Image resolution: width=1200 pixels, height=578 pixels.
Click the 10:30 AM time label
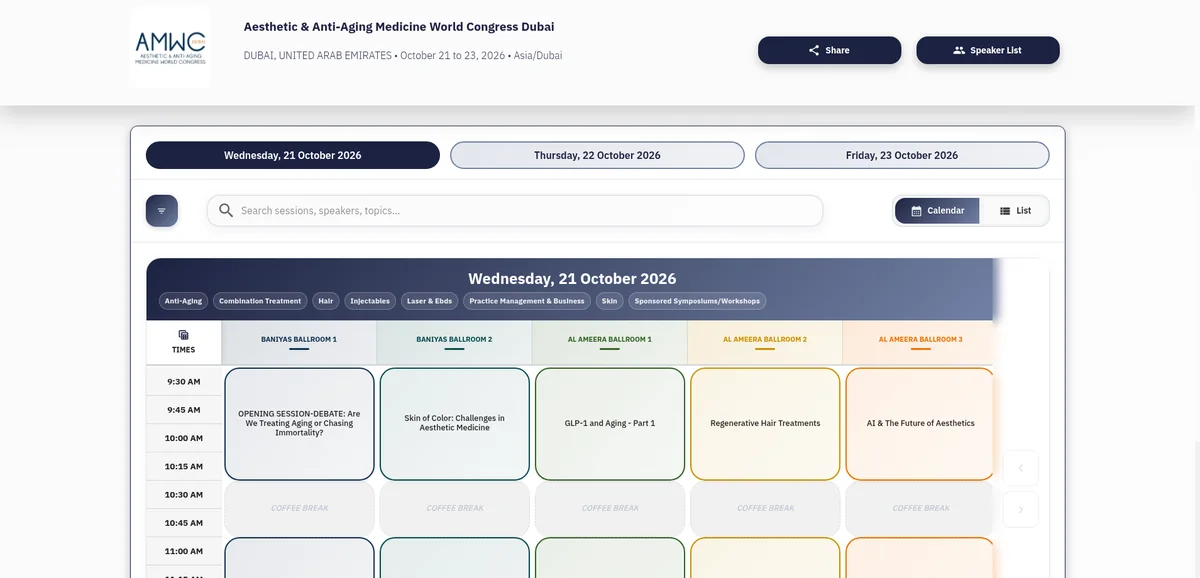184,494
